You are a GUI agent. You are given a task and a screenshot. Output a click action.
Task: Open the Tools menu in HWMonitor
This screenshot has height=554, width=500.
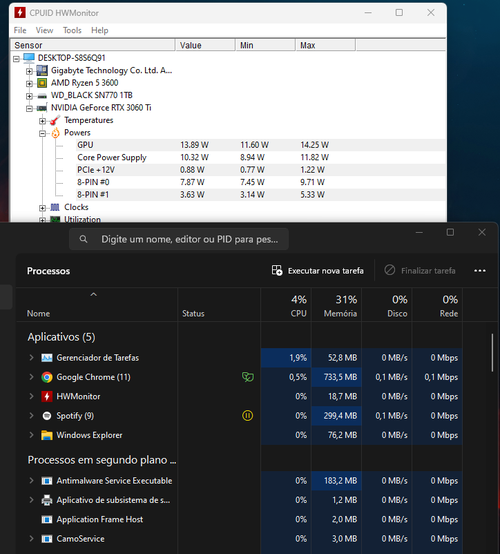[72, 30]
